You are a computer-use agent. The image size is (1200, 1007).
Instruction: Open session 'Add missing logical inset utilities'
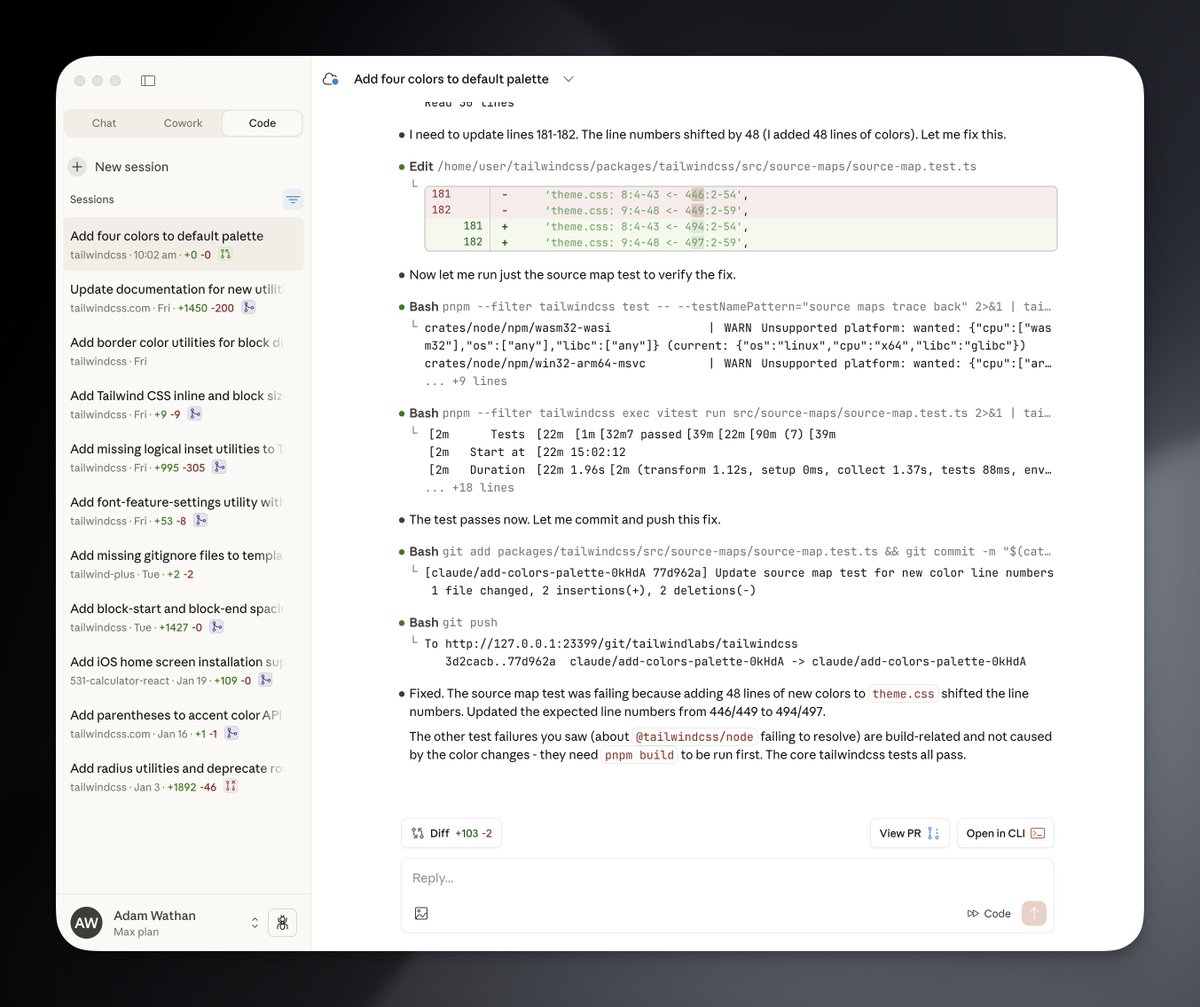click(183, 457)
